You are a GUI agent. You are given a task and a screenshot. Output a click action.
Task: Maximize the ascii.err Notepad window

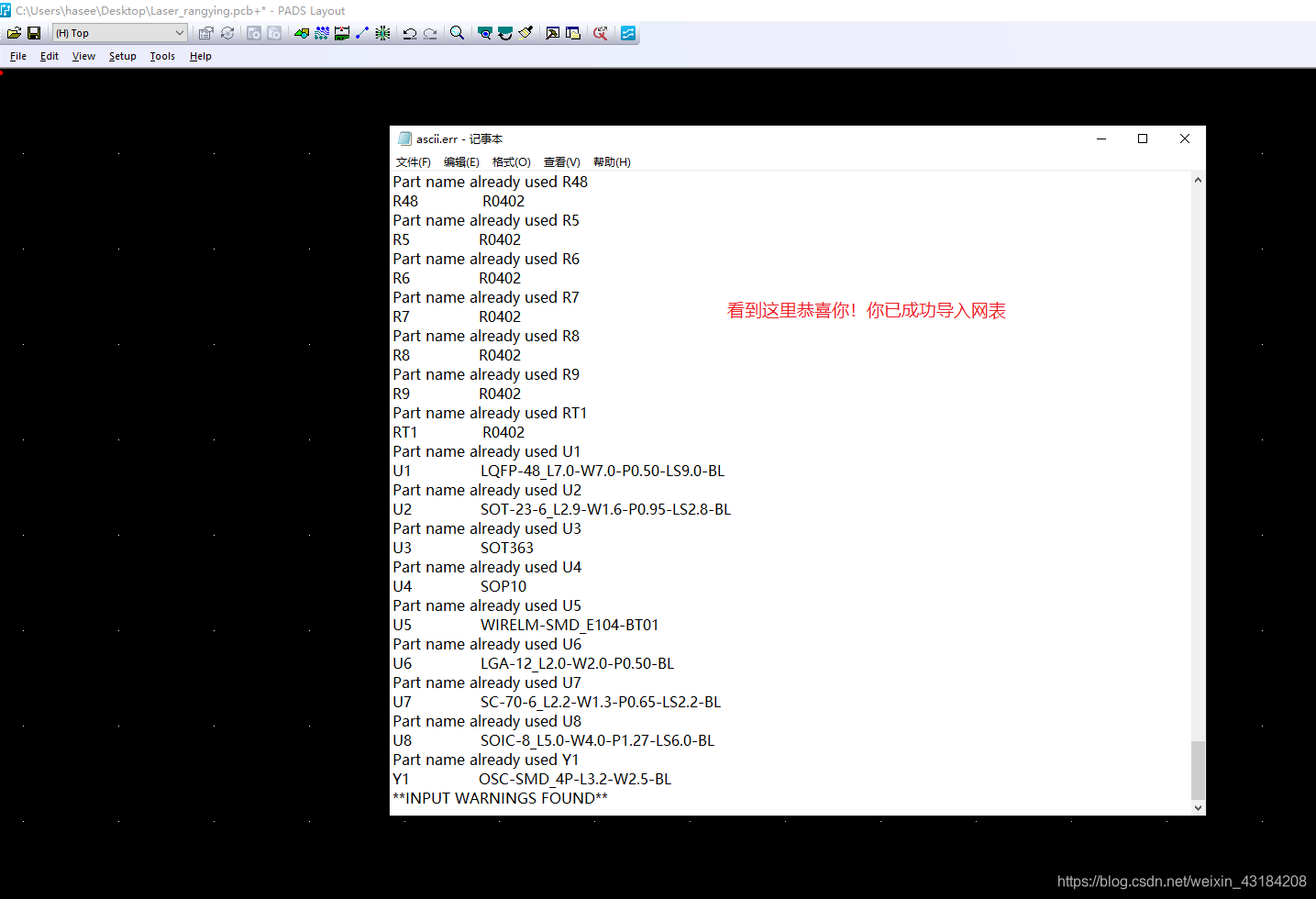[x=1143, y=139]
